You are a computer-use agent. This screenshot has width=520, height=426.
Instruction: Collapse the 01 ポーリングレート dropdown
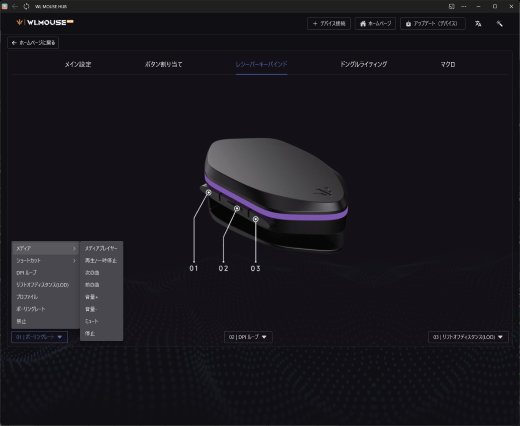(x=39, y=337)
